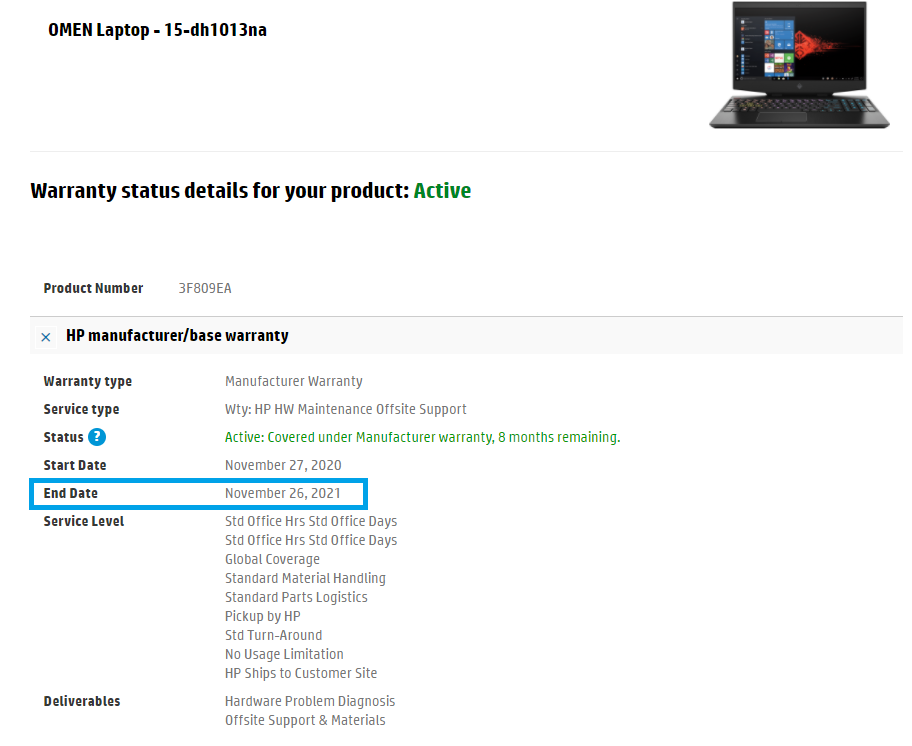Select HP Ships to Customer Site line
This screenshot has width=912, height=746.
[301, 673]
